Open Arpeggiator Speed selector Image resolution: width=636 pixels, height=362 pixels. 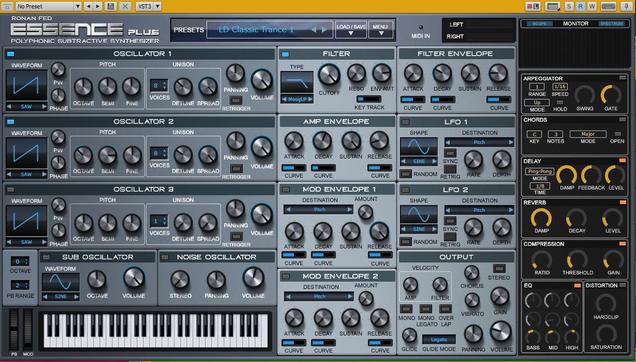click(560, 87)
